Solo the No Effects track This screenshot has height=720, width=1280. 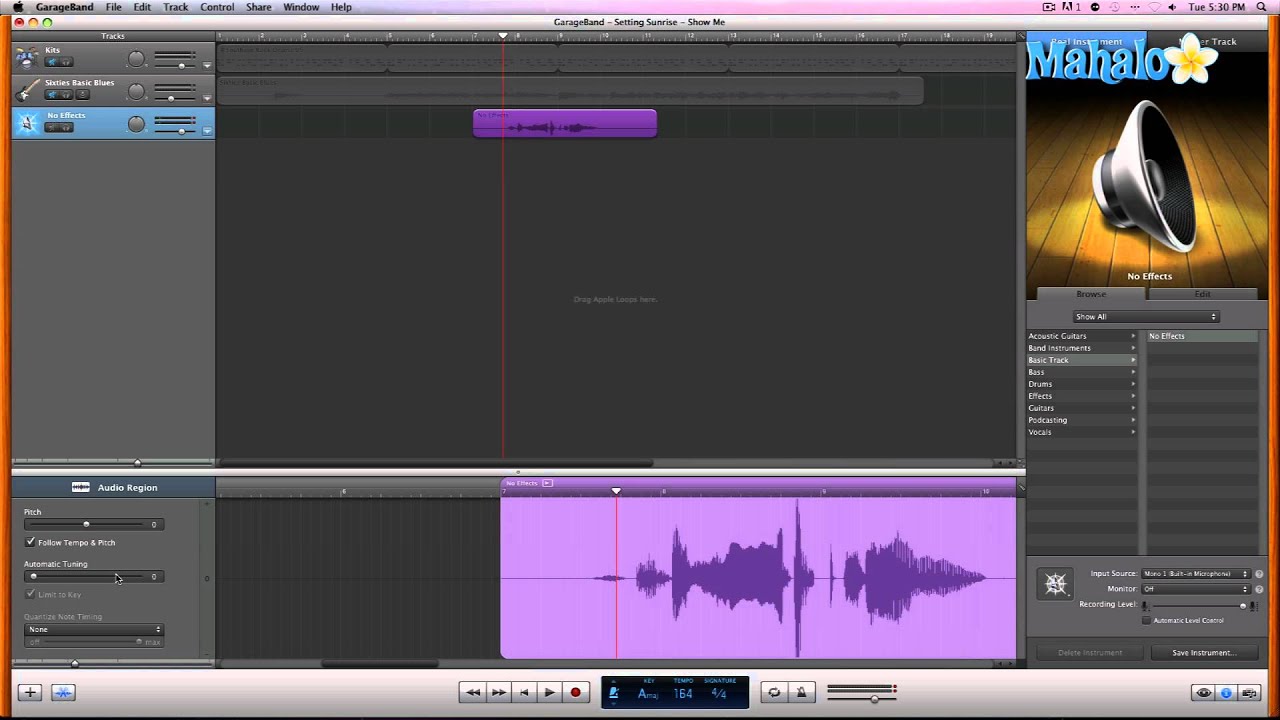66,127
